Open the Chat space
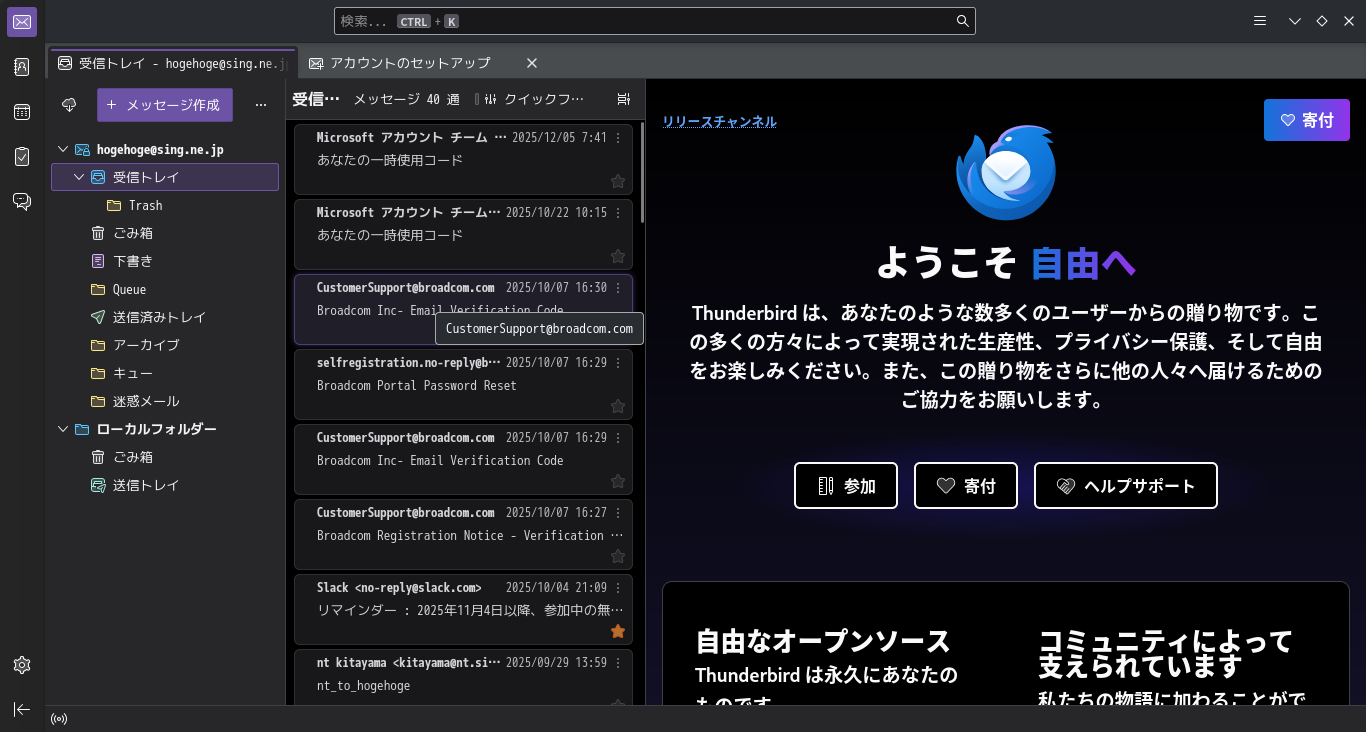The width and height of the screenshot is (1366, 732). point(22,202)
